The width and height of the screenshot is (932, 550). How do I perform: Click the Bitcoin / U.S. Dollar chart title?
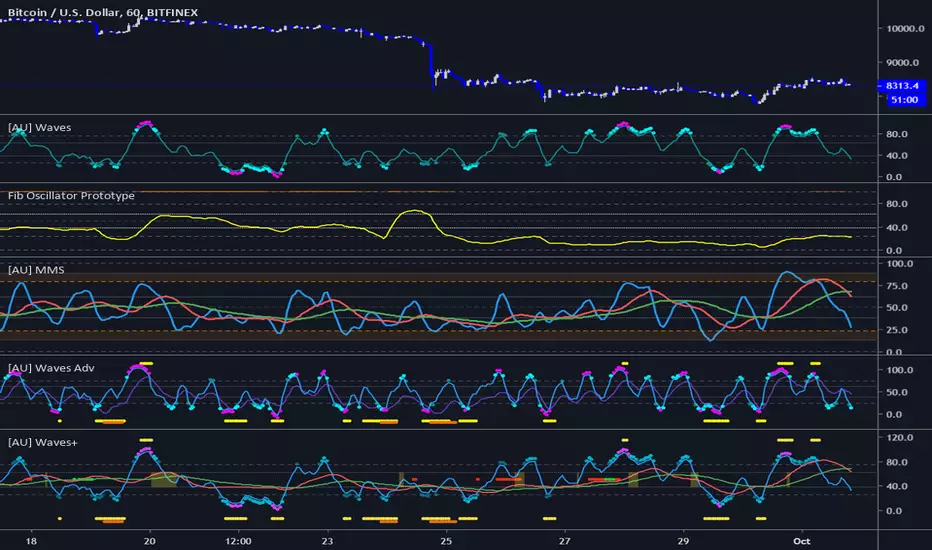103,12
